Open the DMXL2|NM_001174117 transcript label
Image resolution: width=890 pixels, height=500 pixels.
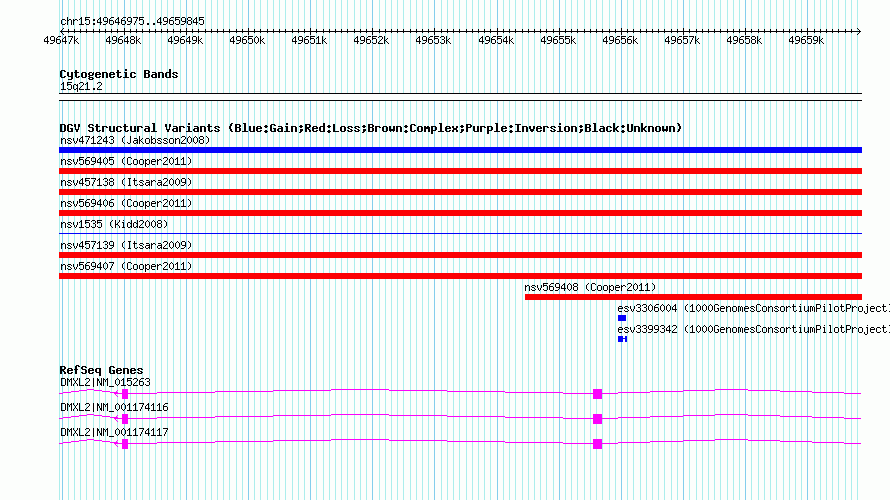coord(114,432)
